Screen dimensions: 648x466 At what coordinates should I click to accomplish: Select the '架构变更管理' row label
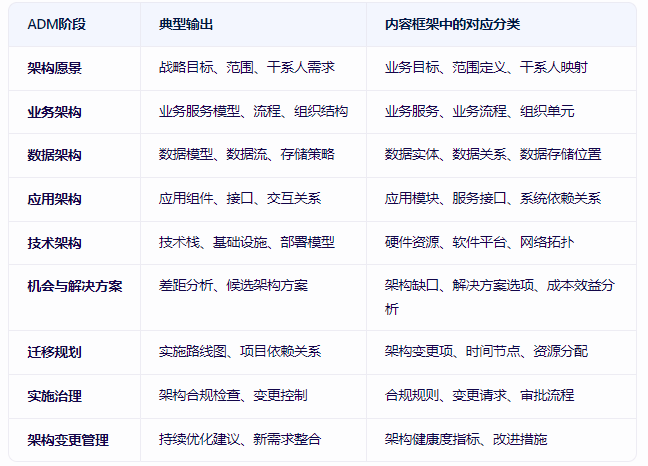(x=68, y=440)
